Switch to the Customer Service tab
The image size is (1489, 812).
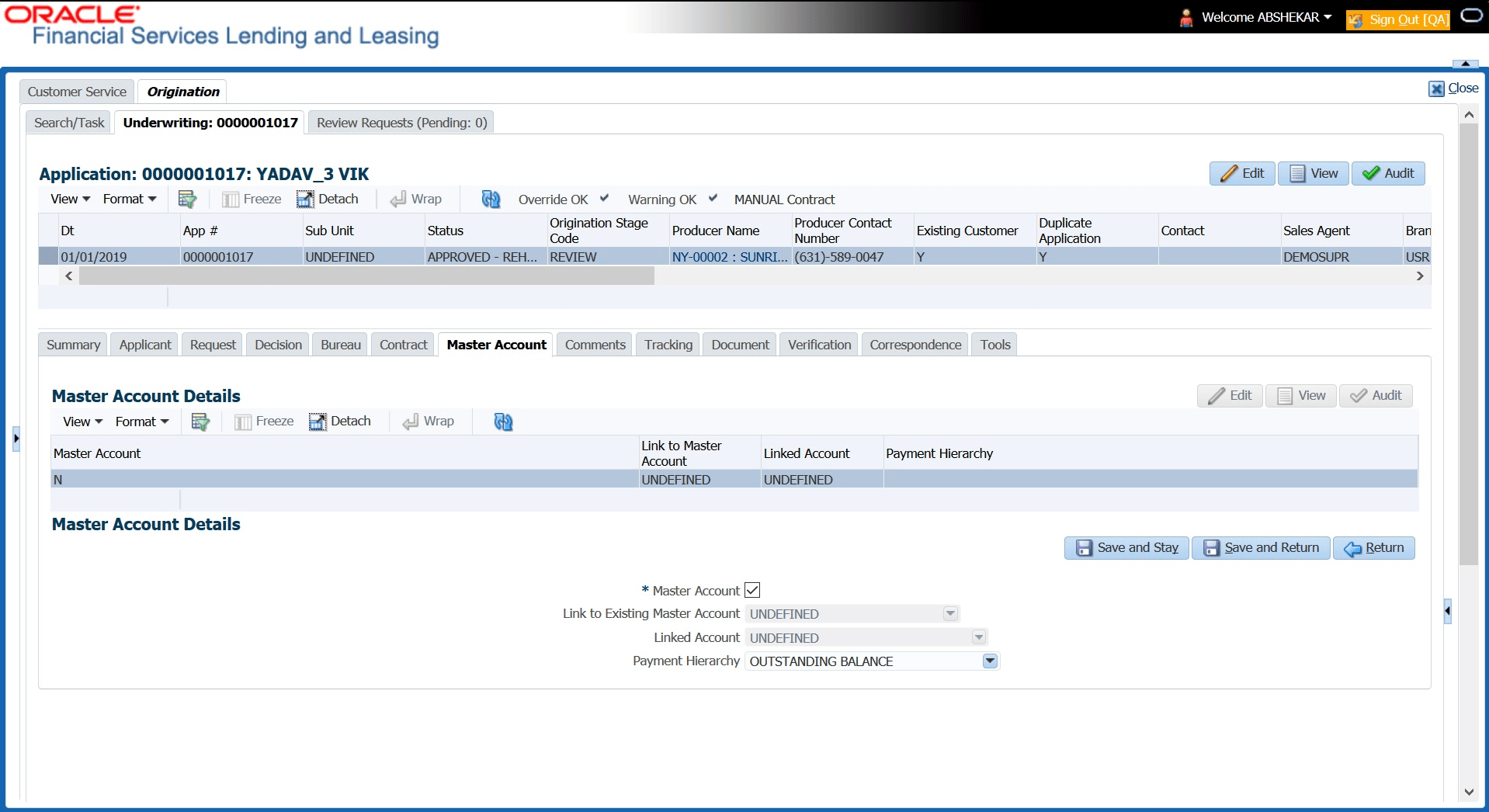77,92
